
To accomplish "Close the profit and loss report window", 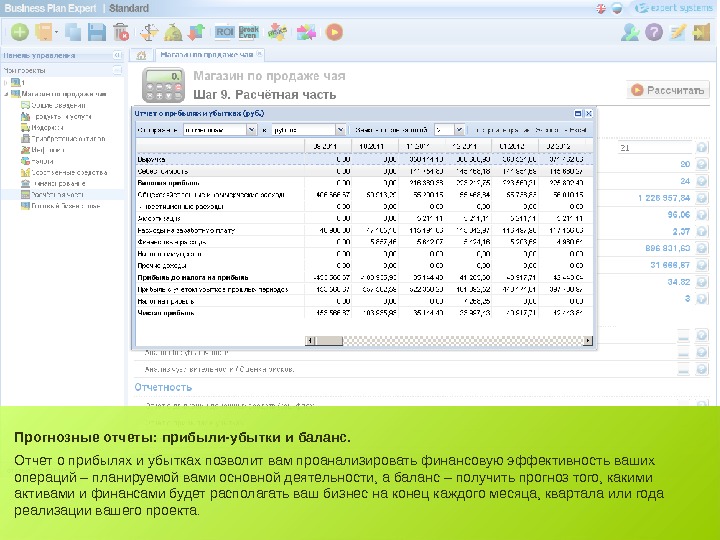I will (x=588, y=113).
